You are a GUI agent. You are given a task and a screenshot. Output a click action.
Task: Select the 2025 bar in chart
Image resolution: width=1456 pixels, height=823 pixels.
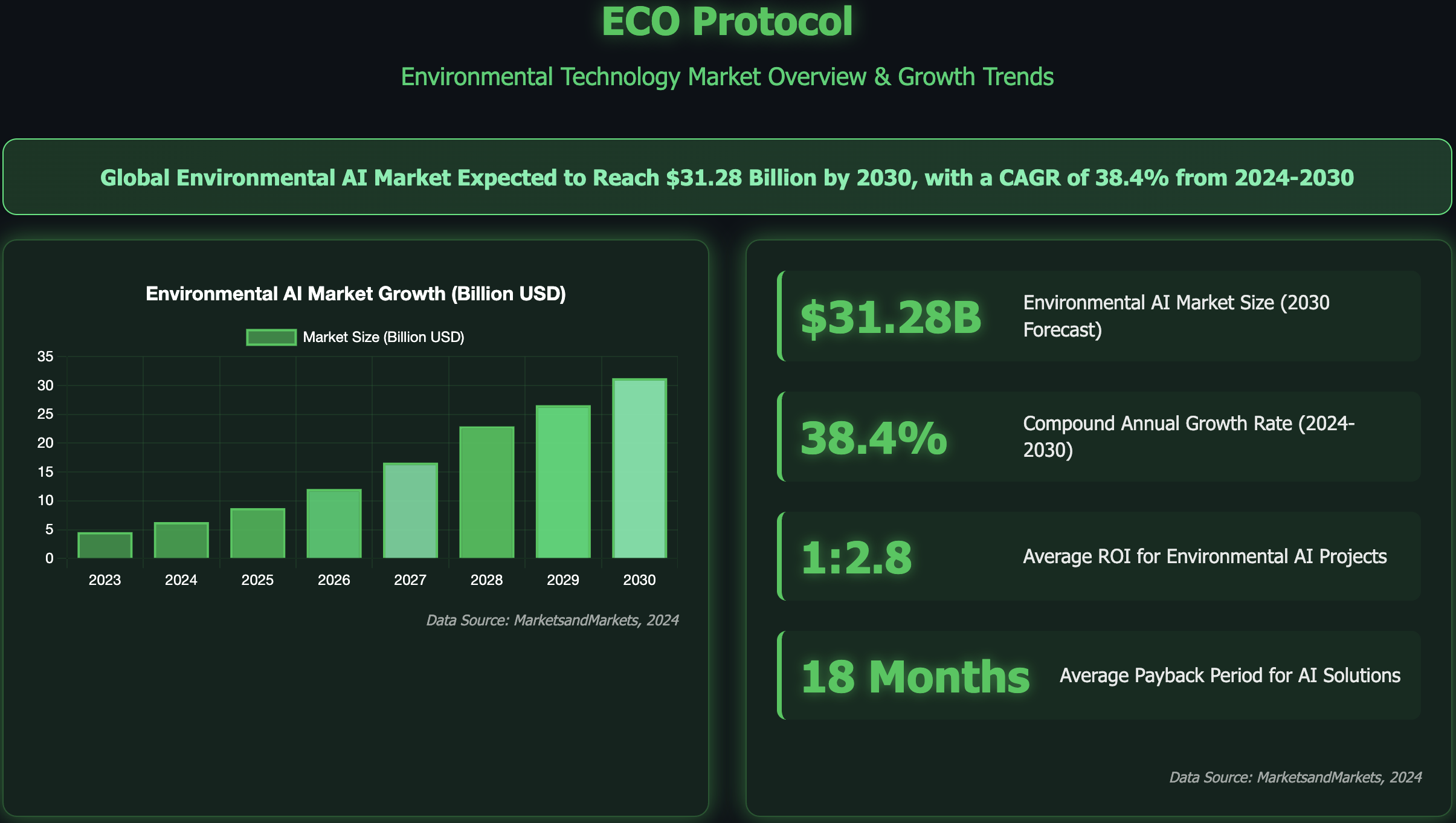coord(257,533)
